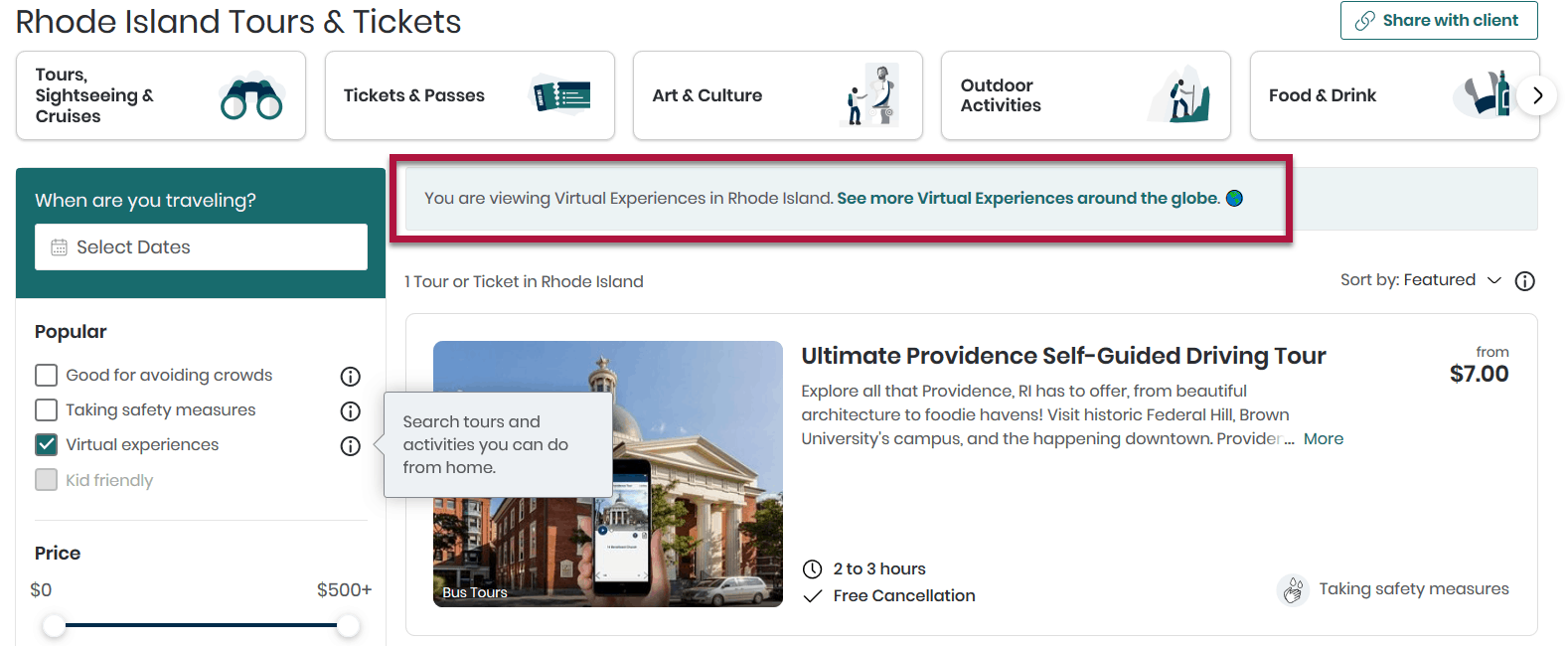Enable the Taking safety measures checkbox
The width and height of the screenshot is (1568, 646).
pos(46,409)
